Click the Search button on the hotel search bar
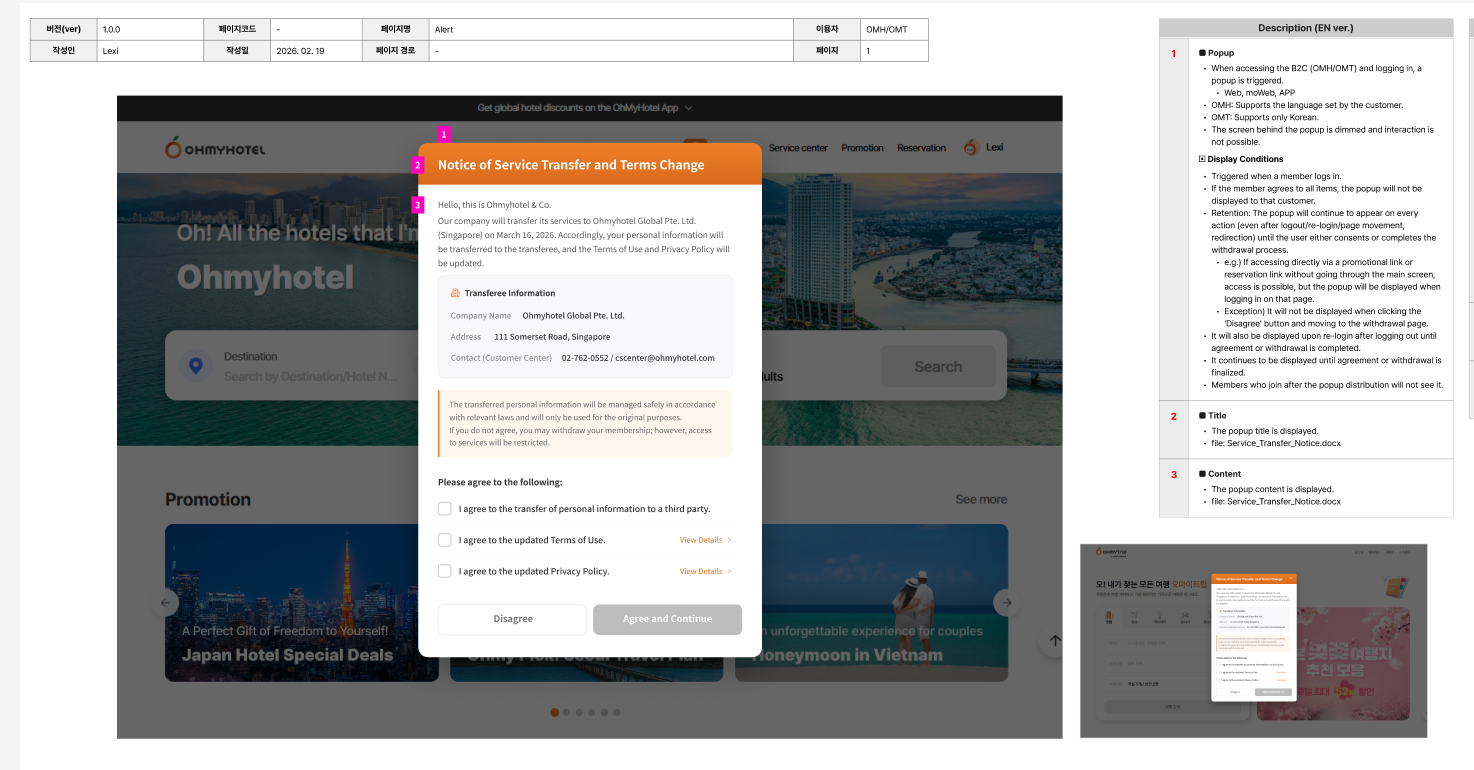The height and width of the screenshot is (770, 1474). (938, 367)
